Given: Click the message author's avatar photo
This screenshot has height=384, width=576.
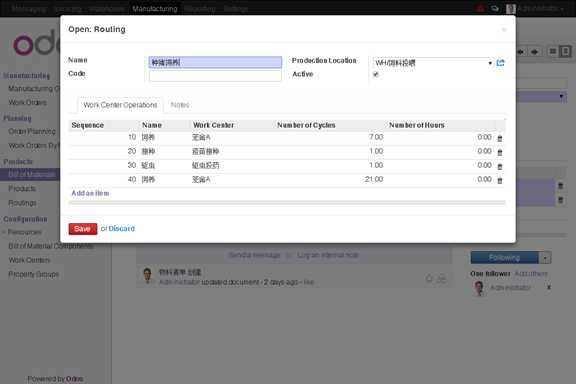Looking at the screenshot, I should [x=148, y=276].
